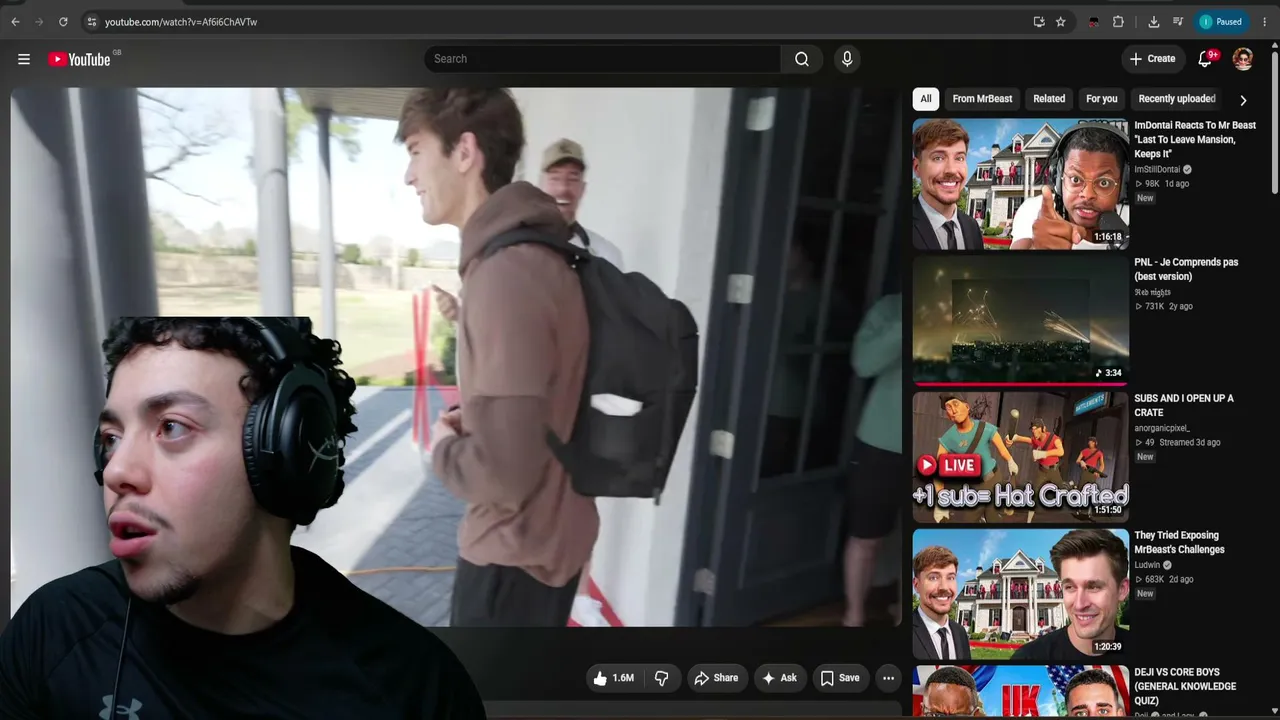
Task: Save the video to a playlist
Action: pos(840,678)
